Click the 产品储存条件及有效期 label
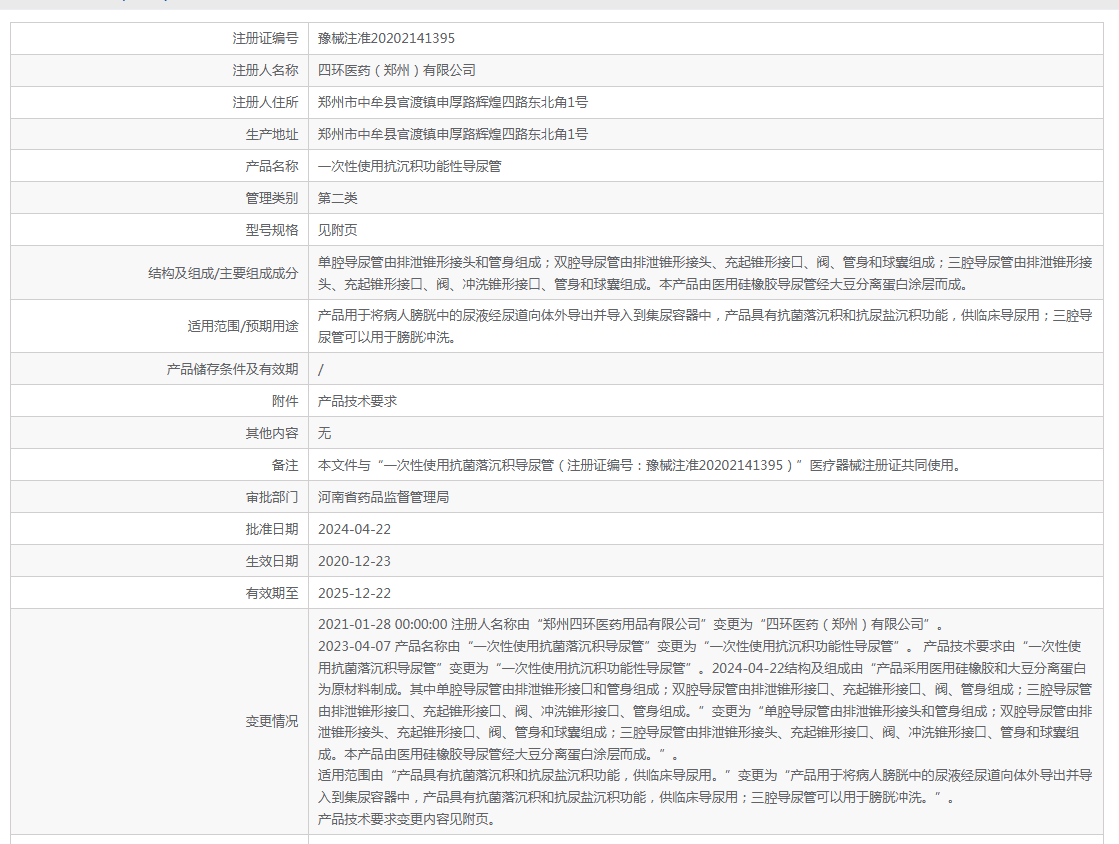 tap(232, 370)
